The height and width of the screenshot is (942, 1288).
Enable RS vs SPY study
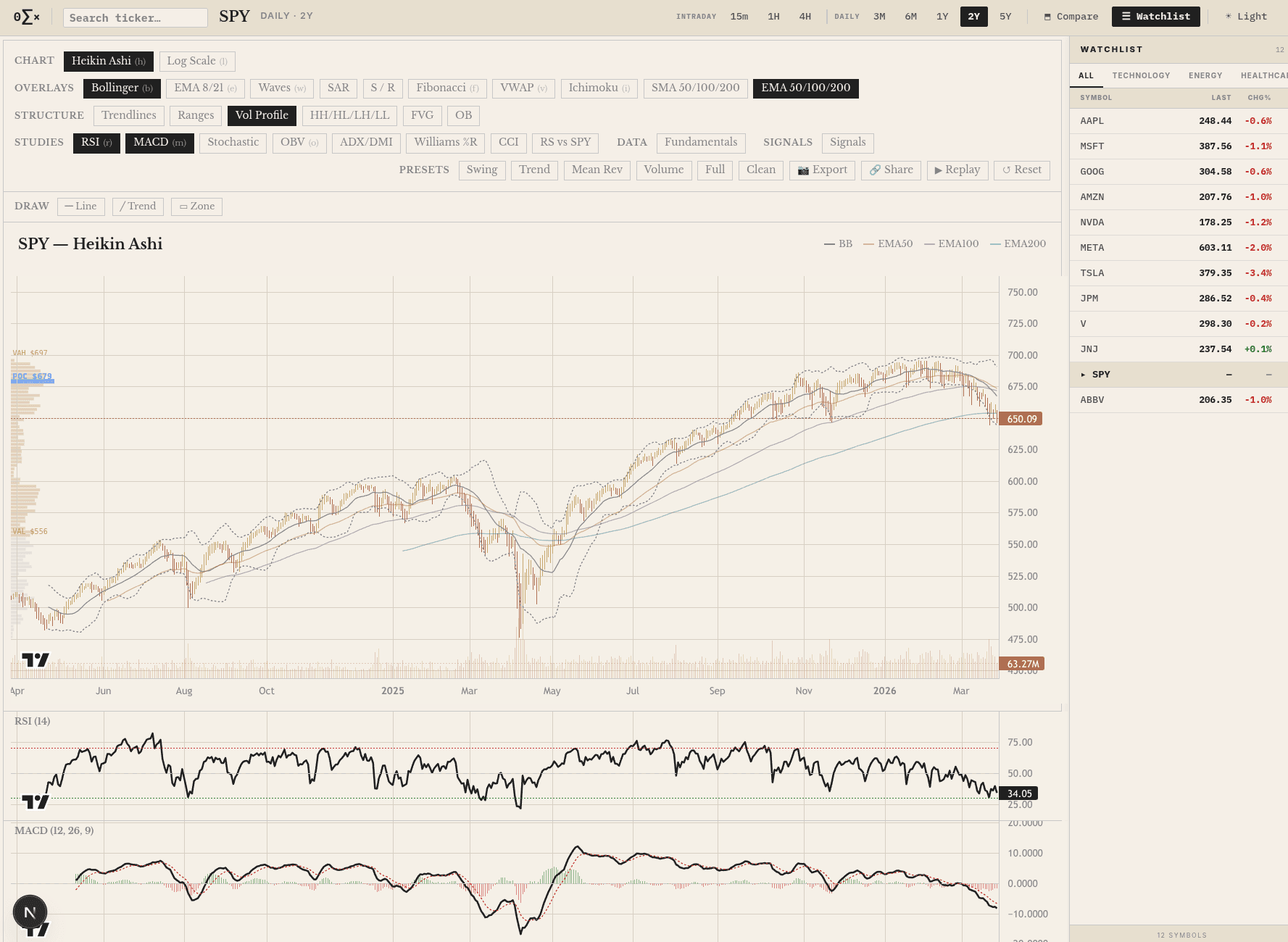565,143
